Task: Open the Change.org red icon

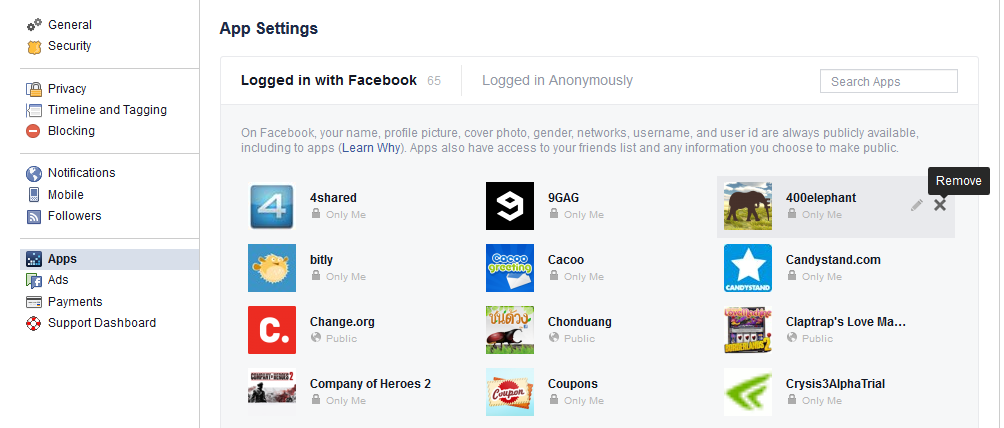Action: pyautogui.click(x=271, y=330)
